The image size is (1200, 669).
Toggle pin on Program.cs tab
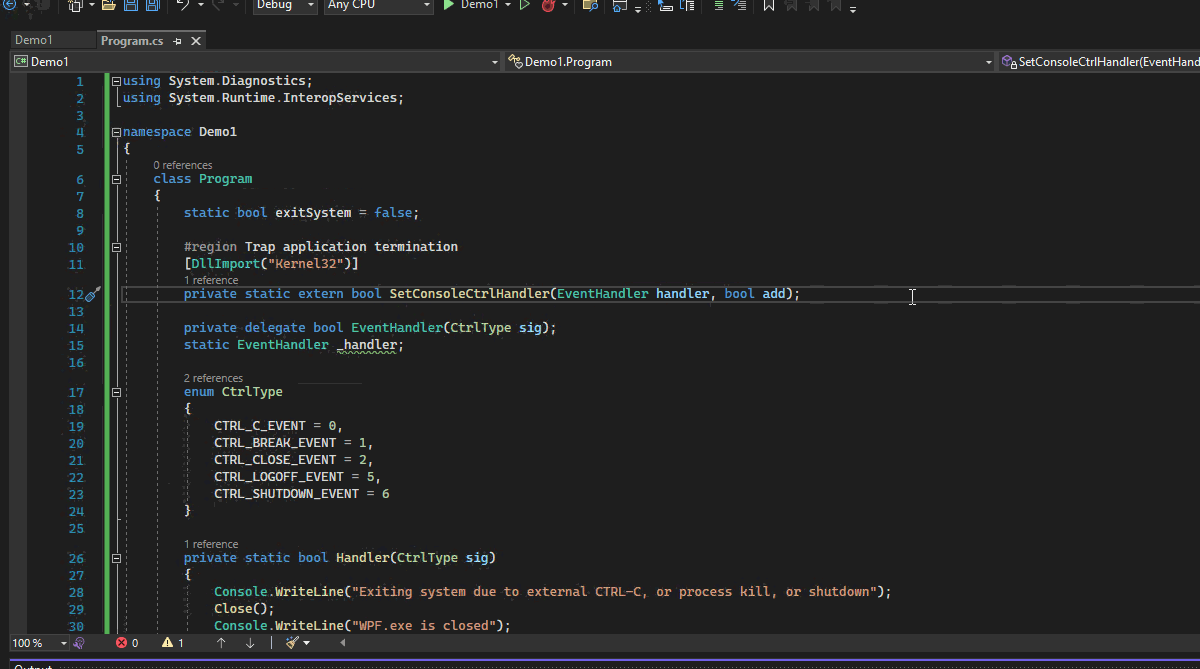[177, 41]
